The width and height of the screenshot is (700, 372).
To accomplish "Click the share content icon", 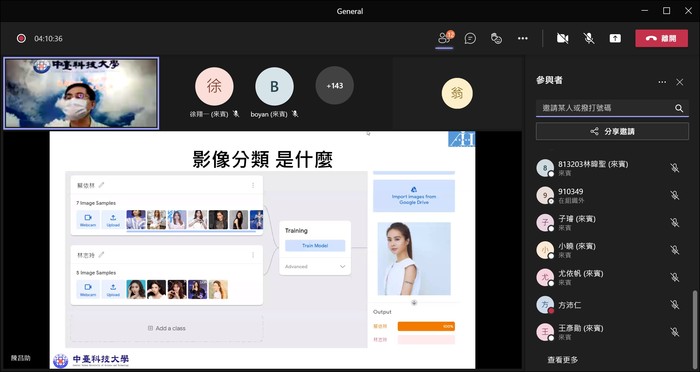I will (x=615, y=38).
